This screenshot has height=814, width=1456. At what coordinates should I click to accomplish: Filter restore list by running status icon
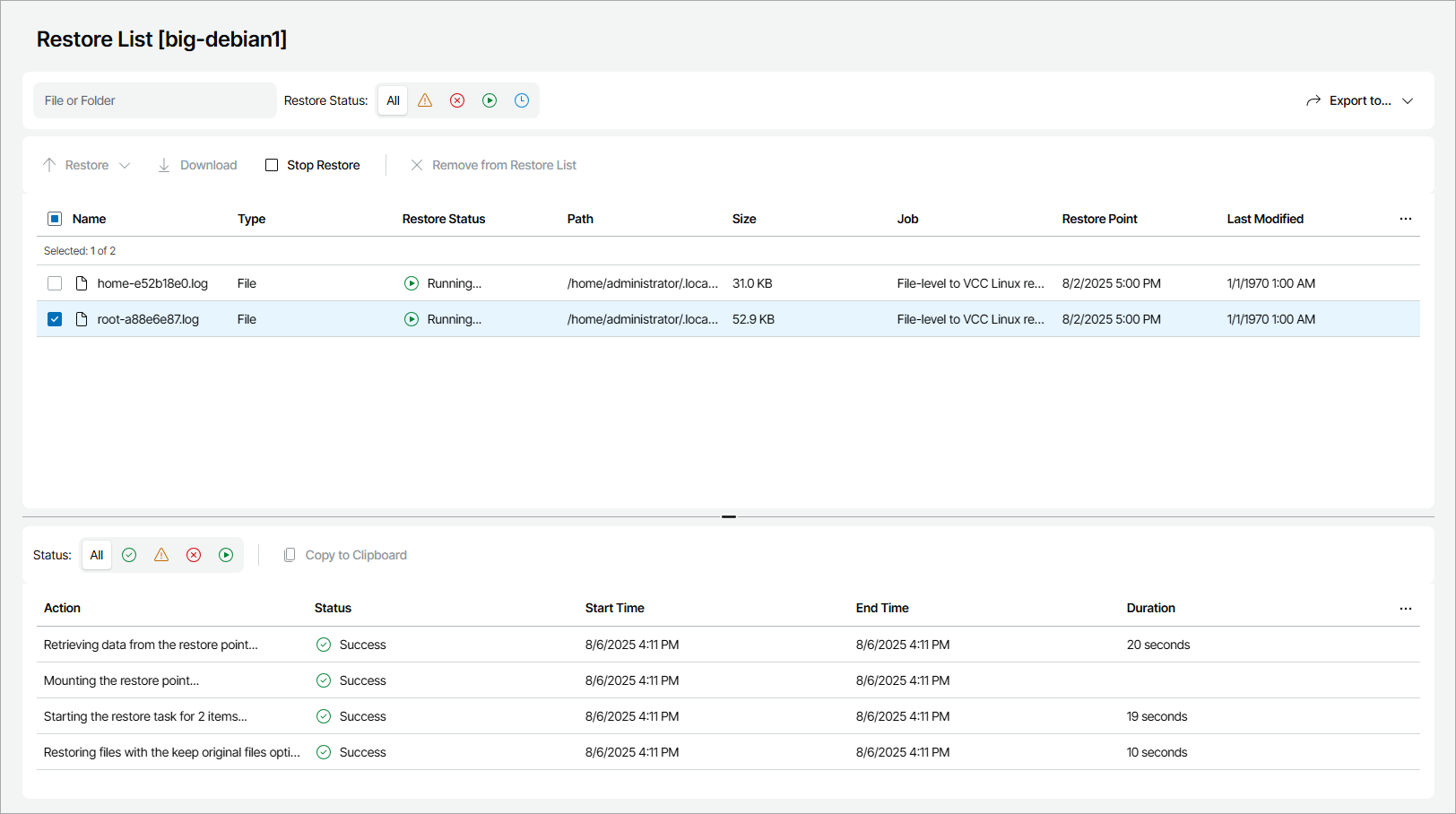pyautogui.click(x=490, y=100)
